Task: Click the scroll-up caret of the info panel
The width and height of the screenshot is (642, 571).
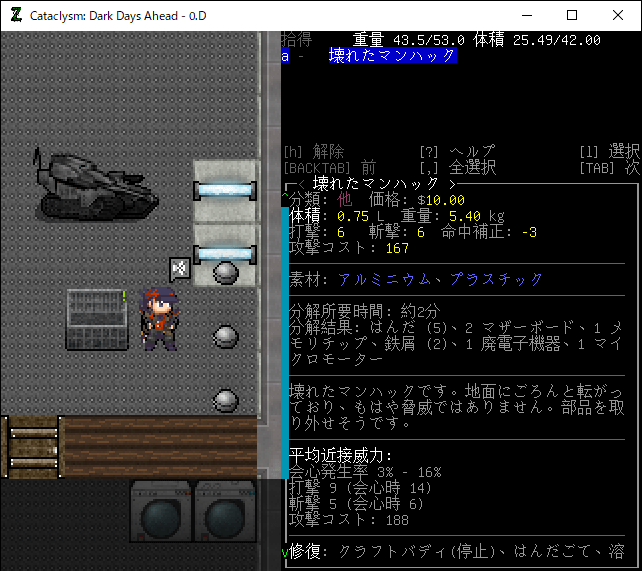Action: pyautogui.click(x=285, y=198)
